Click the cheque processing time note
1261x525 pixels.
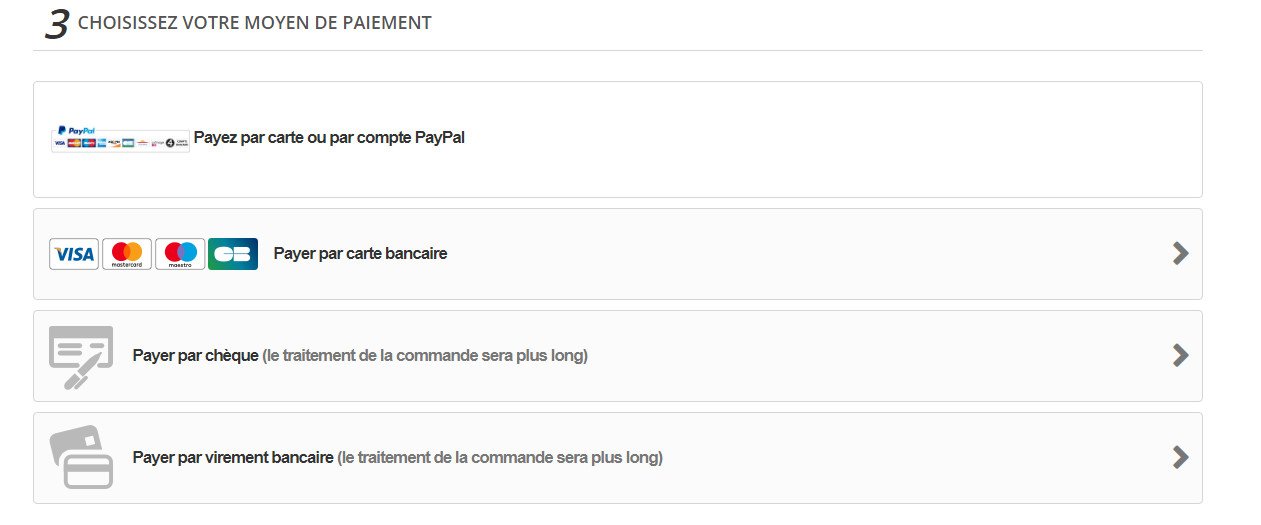[425, 356]
